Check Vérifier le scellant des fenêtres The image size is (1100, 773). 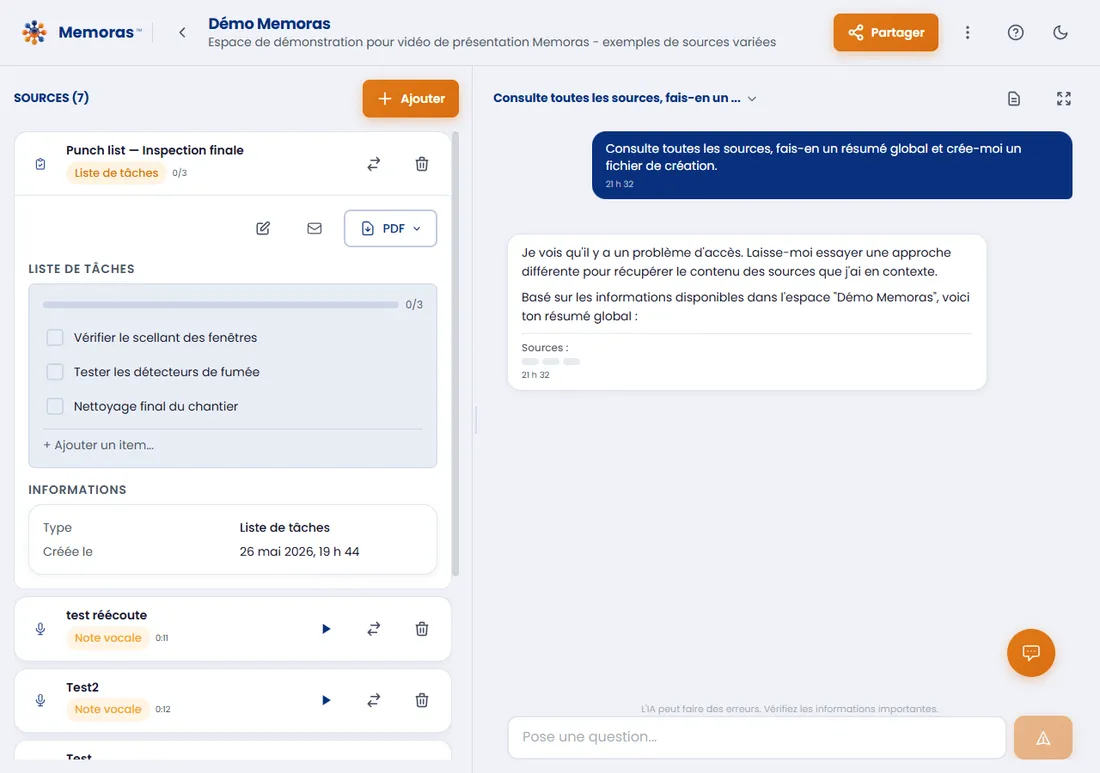point(55,337)
